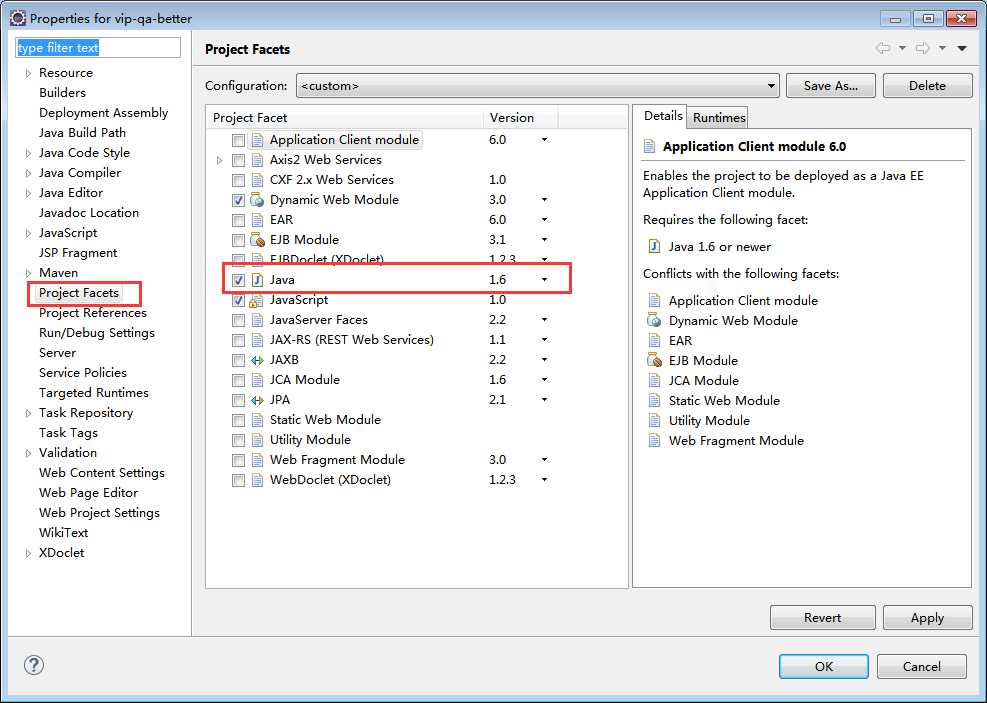Click the help question mark icon
987x703 pixels.
coord(34,665)
